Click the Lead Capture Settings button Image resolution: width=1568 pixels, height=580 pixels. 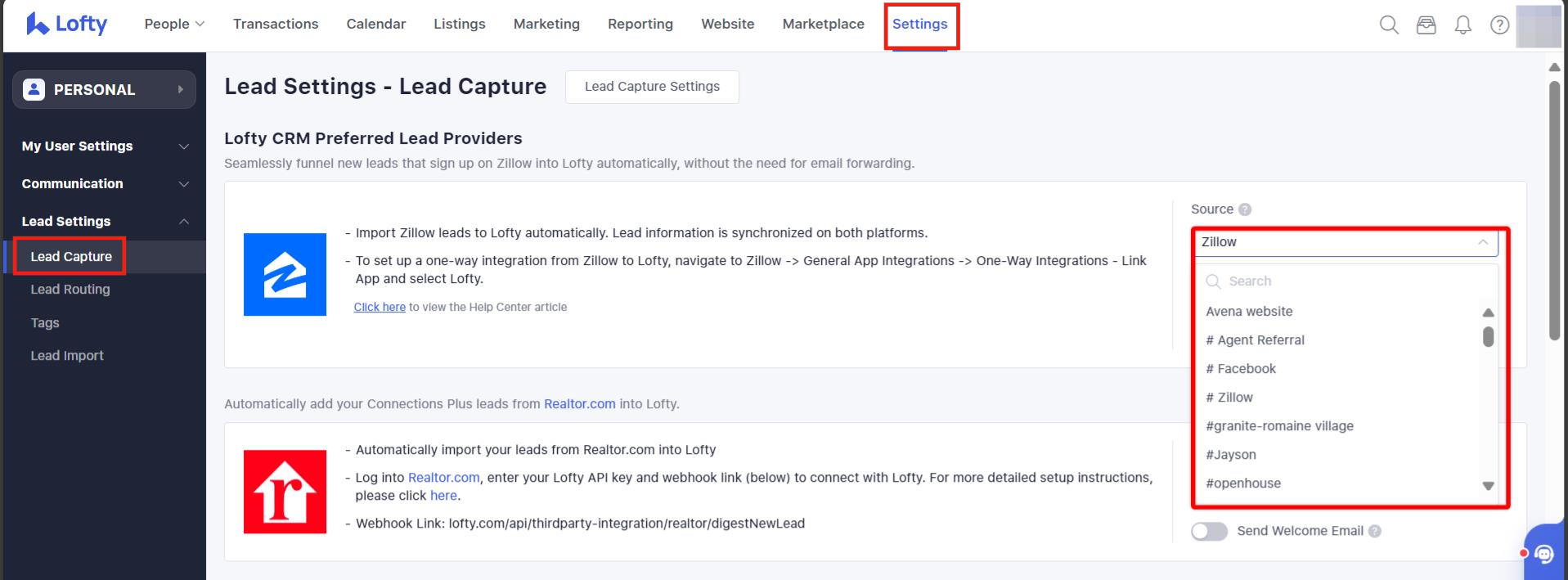[x=652, y=87]
